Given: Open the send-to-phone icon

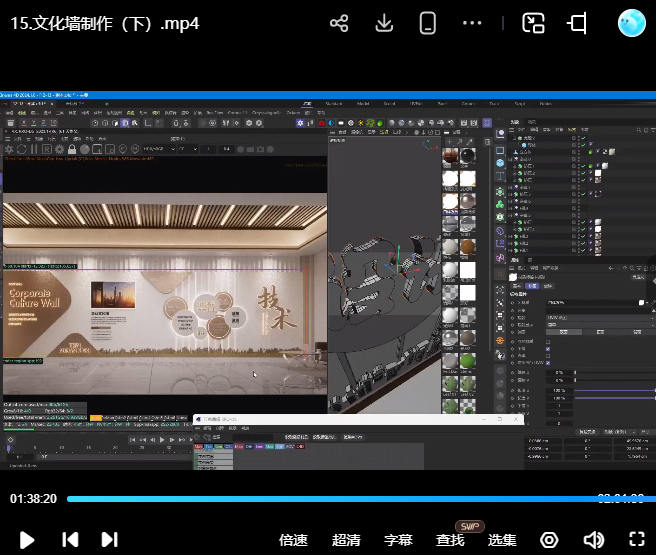Looking at the screenshot, I should [428, 23].
